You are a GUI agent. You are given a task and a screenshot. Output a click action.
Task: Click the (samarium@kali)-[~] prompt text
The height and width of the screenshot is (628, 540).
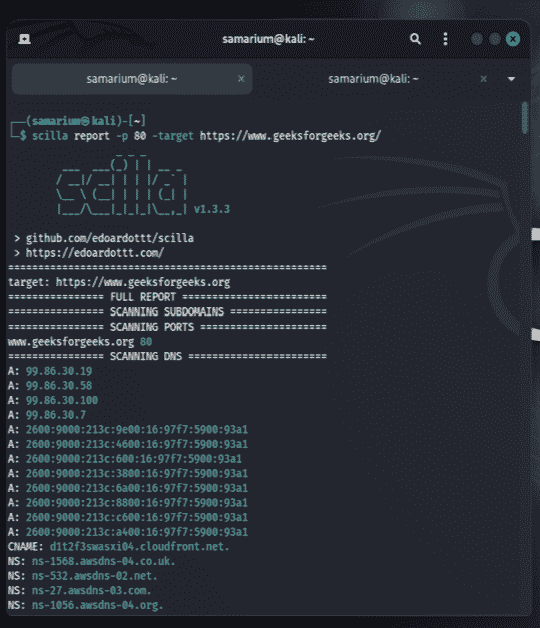coord(86,121)
